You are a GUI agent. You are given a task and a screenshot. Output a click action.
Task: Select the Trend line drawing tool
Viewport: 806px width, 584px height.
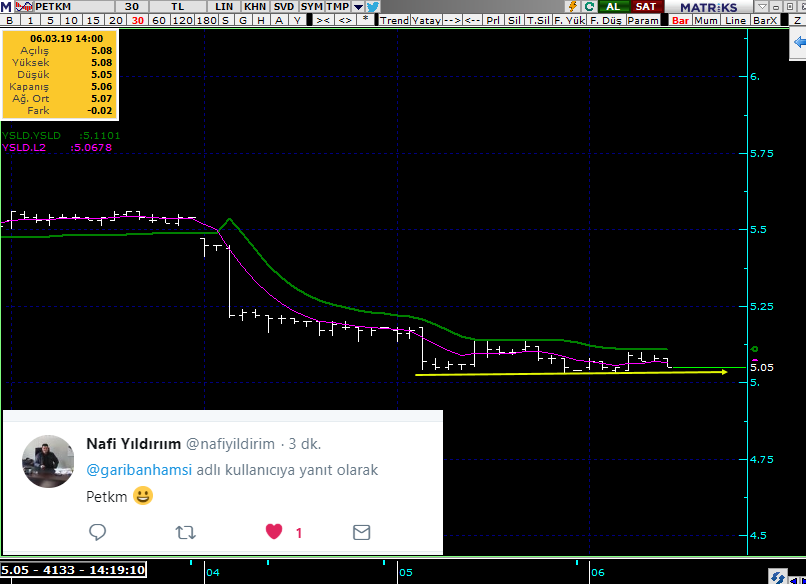[394, 21]
